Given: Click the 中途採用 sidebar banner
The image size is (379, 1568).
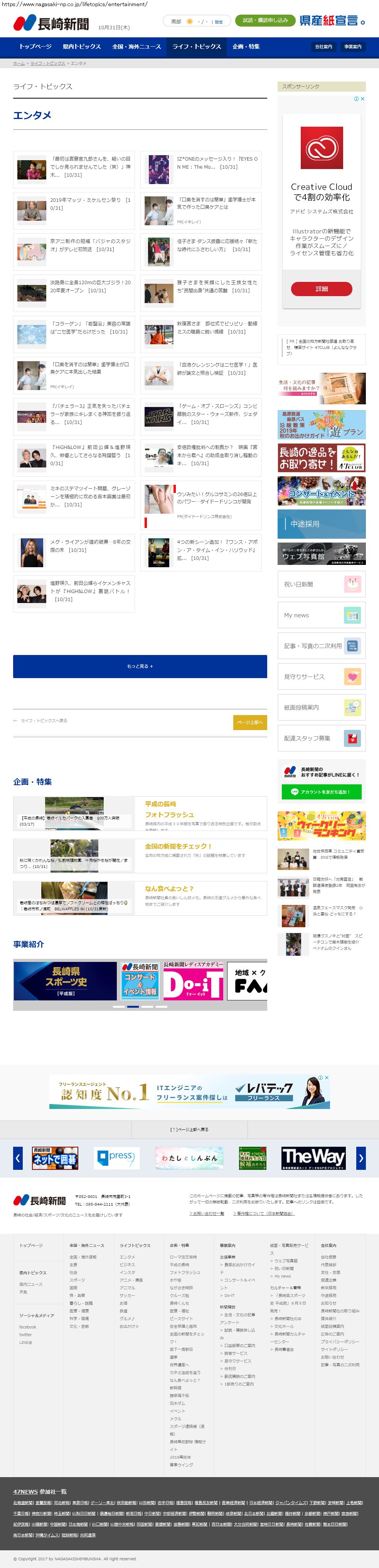Looking at the screenshot, I should coord(321,523).
